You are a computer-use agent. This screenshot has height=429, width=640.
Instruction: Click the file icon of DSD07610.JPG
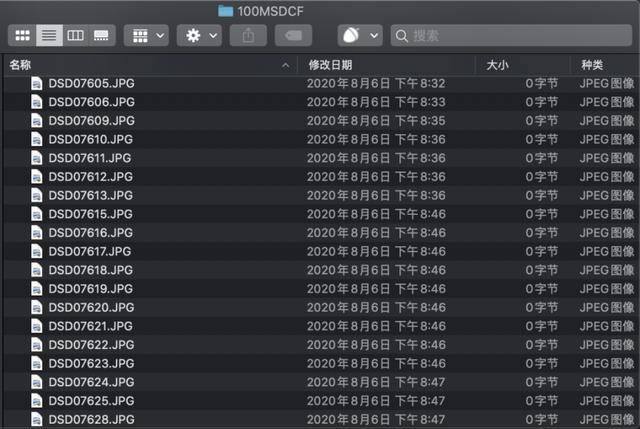(36, 139)
